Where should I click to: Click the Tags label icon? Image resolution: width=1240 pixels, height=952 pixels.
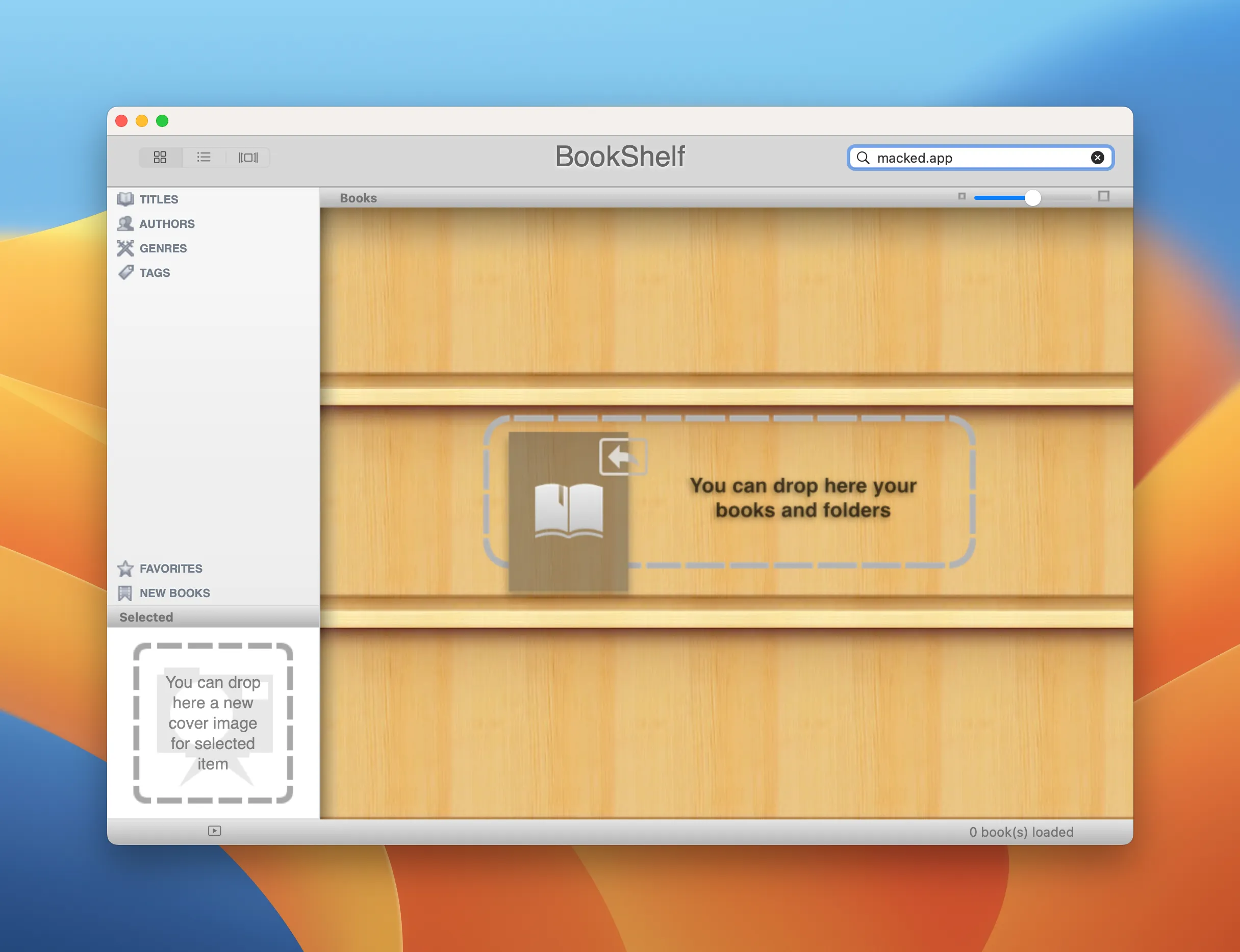125,272
